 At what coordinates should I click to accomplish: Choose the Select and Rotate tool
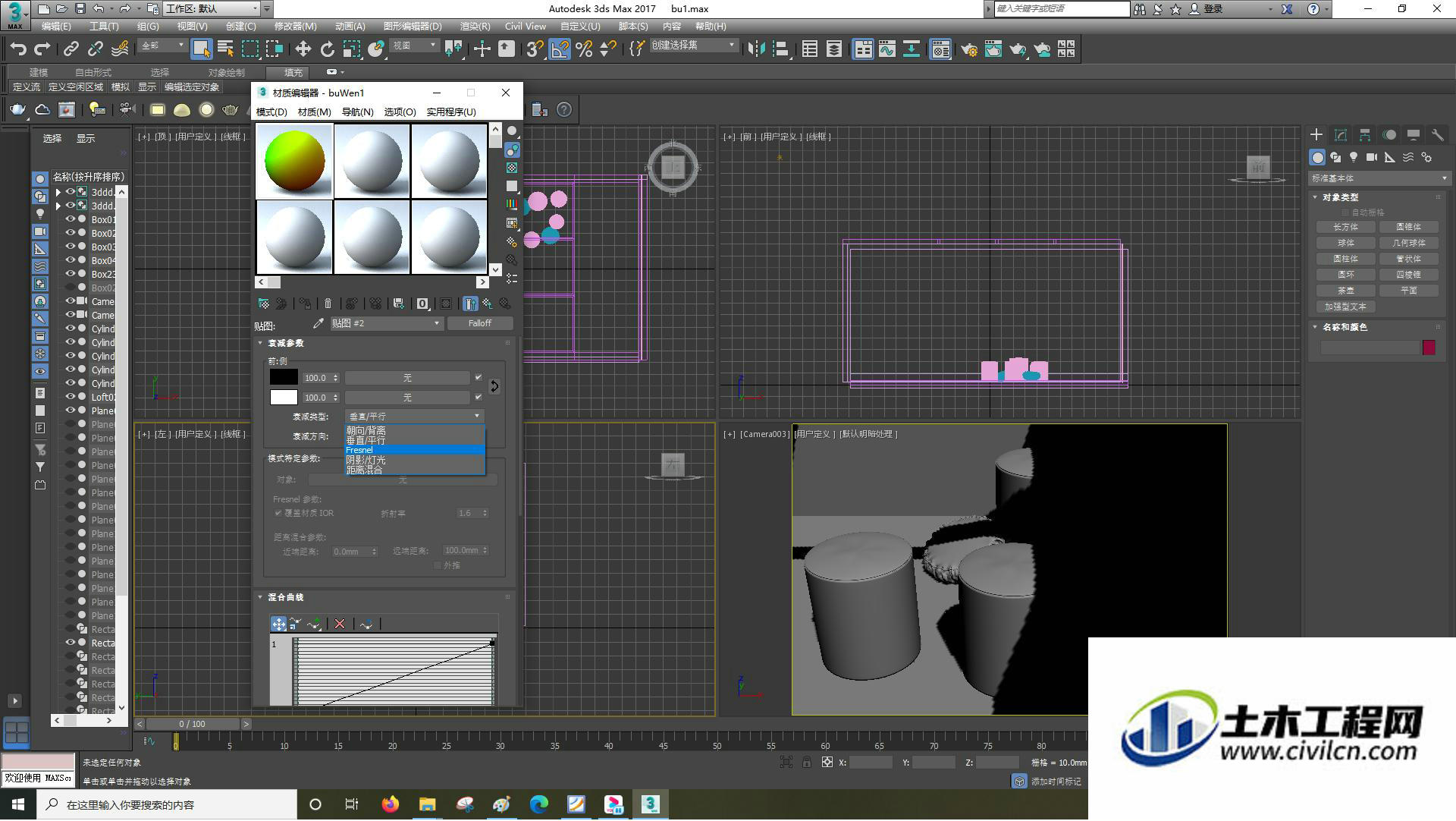pos(327,49)
